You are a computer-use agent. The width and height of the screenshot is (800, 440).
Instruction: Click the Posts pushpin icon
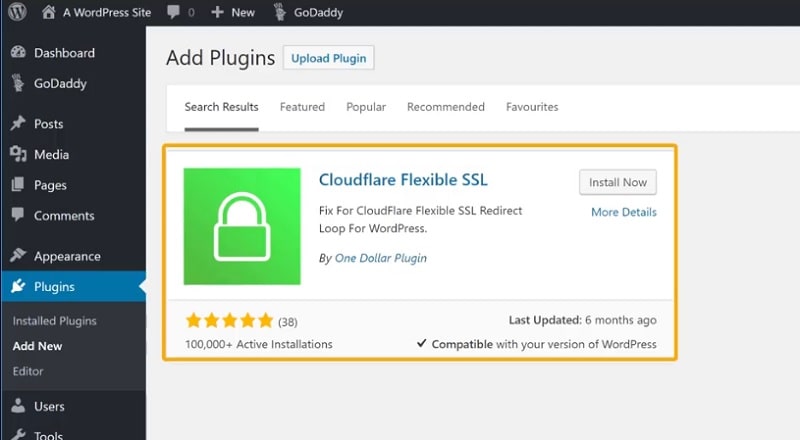(x=18, y=123)
